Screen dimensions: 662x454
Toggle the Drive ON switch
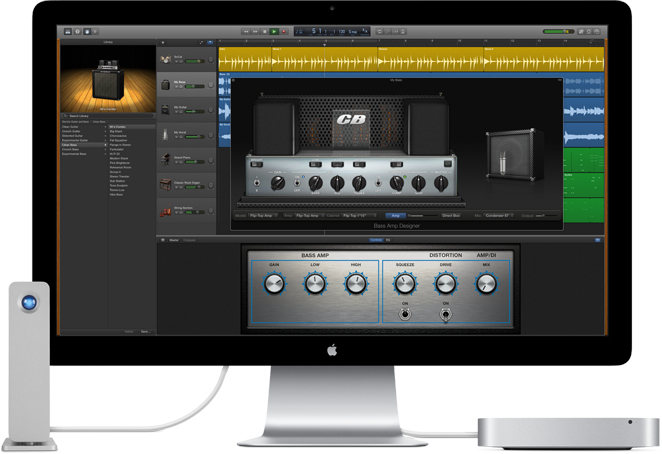[445, 313]
